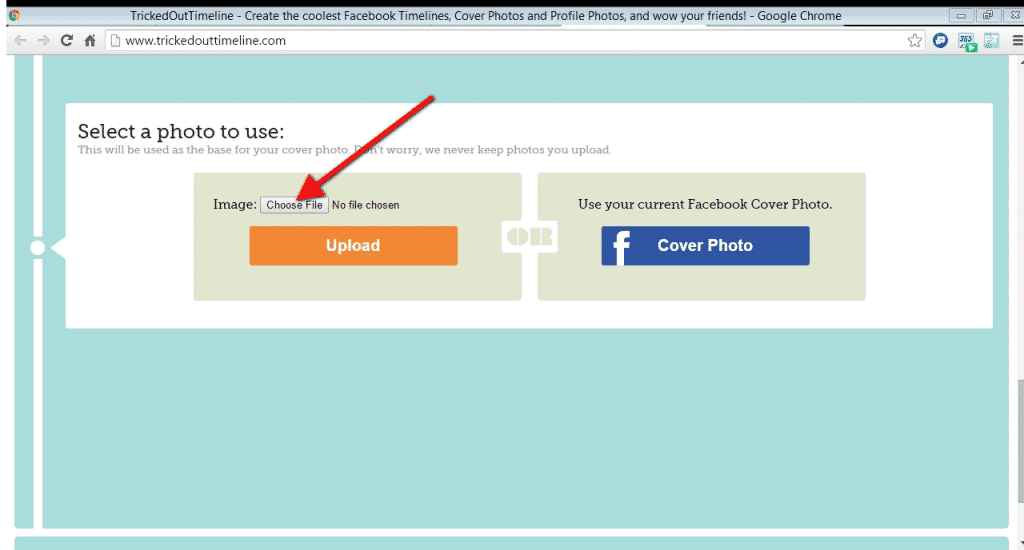
Task: Bookmark this page with the star icon
Action: tap(914, 40)
